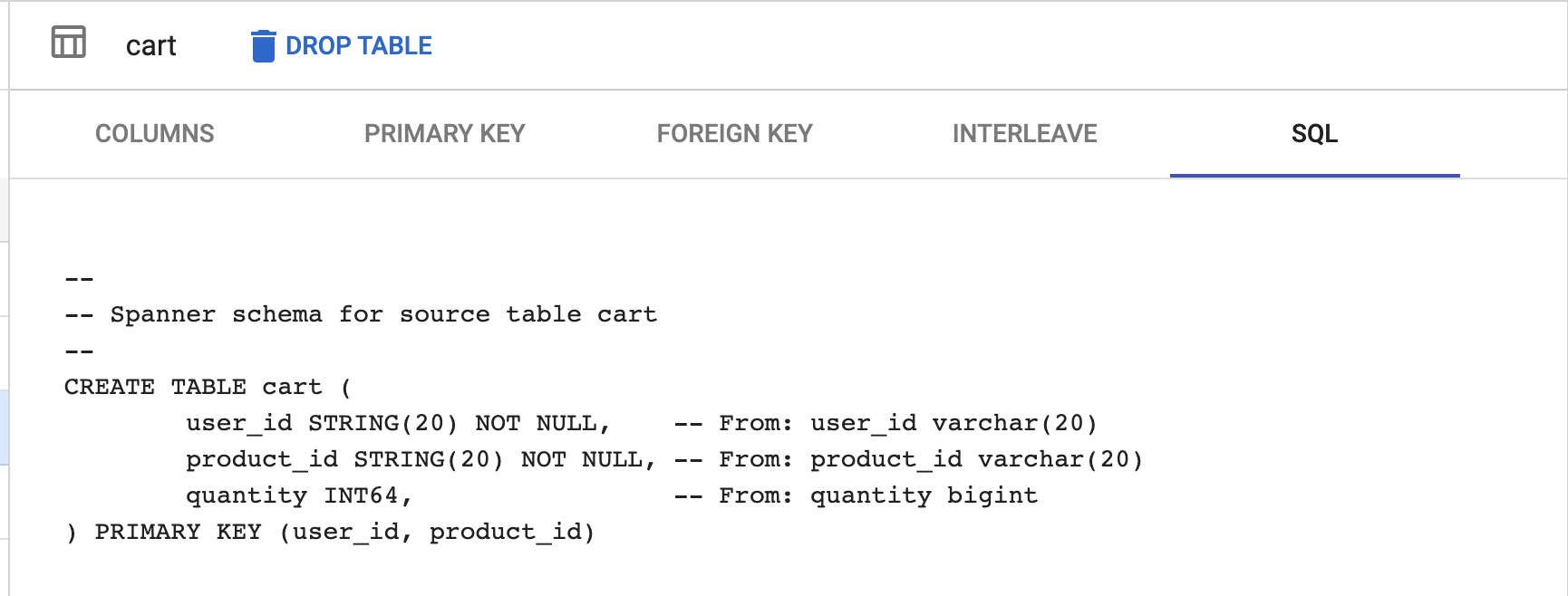Click the blue trash can icon
This screenshot has height=596, width=1568.
[x=263, y=46]
